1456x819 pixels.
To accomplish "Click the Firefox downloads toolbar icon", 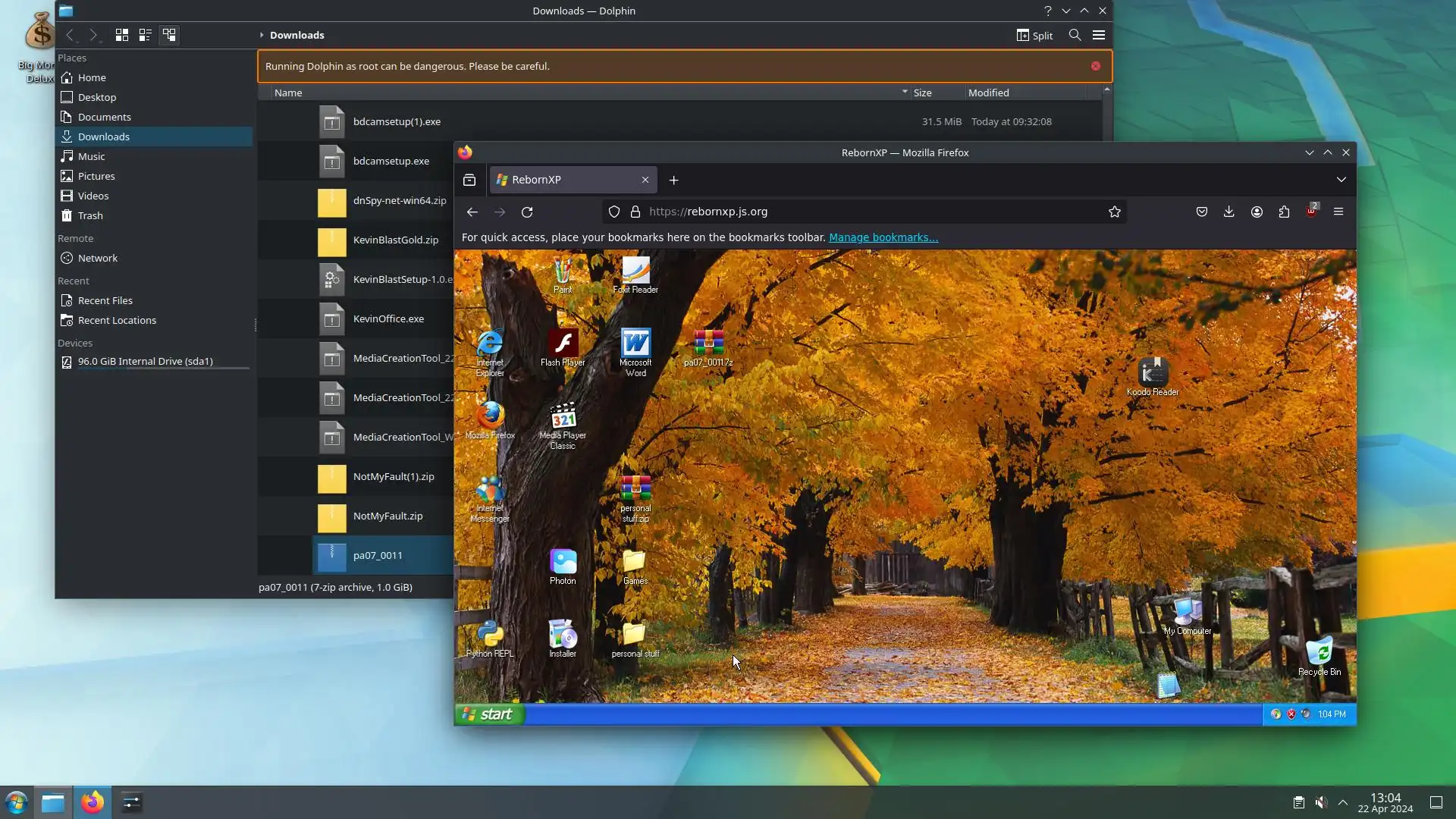I will (x=1229, y=212).
